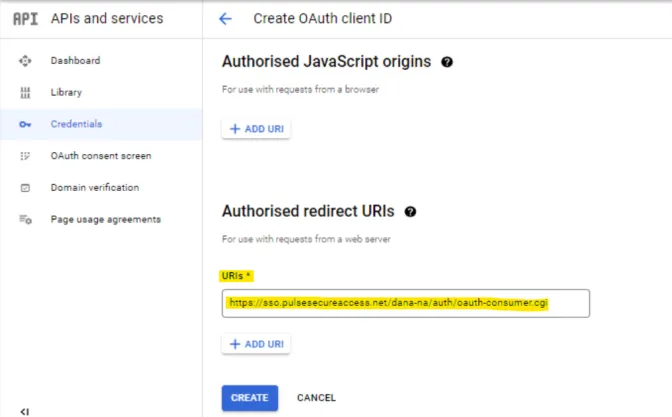672x417 pixels.
Task: Click the Domain verification icon
Action: point(25,188)
